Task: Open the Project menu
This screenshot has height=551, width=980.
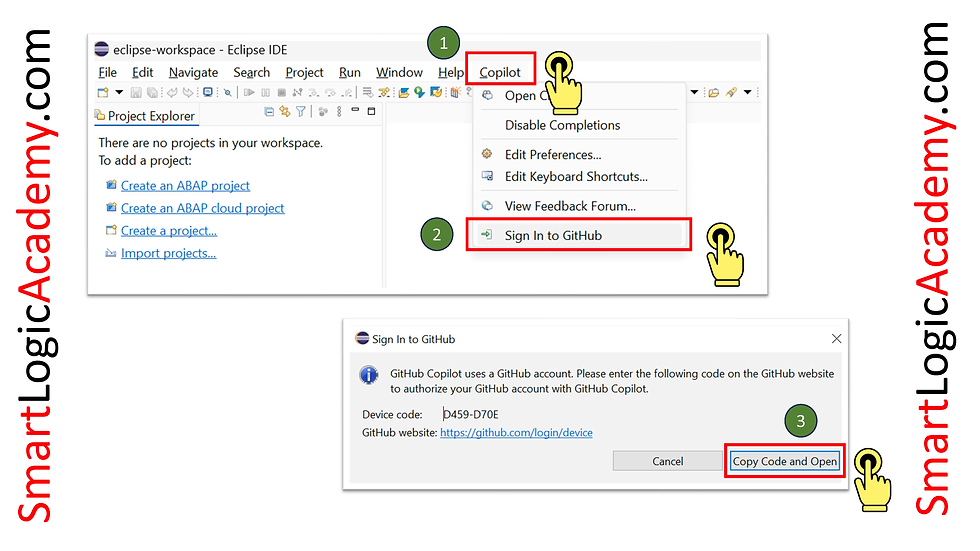Action: [x=304, y=72]
